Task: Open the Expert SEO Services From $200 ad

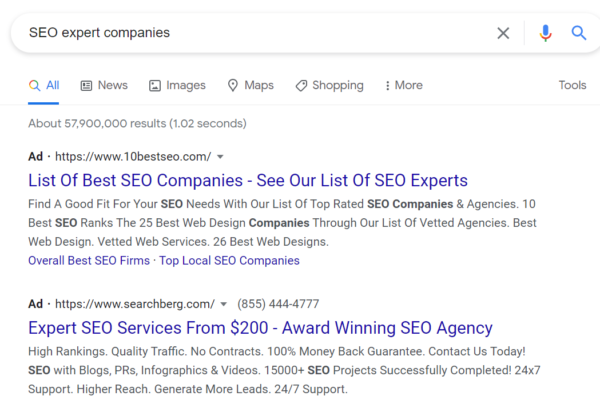Action: tap(260, 328)
